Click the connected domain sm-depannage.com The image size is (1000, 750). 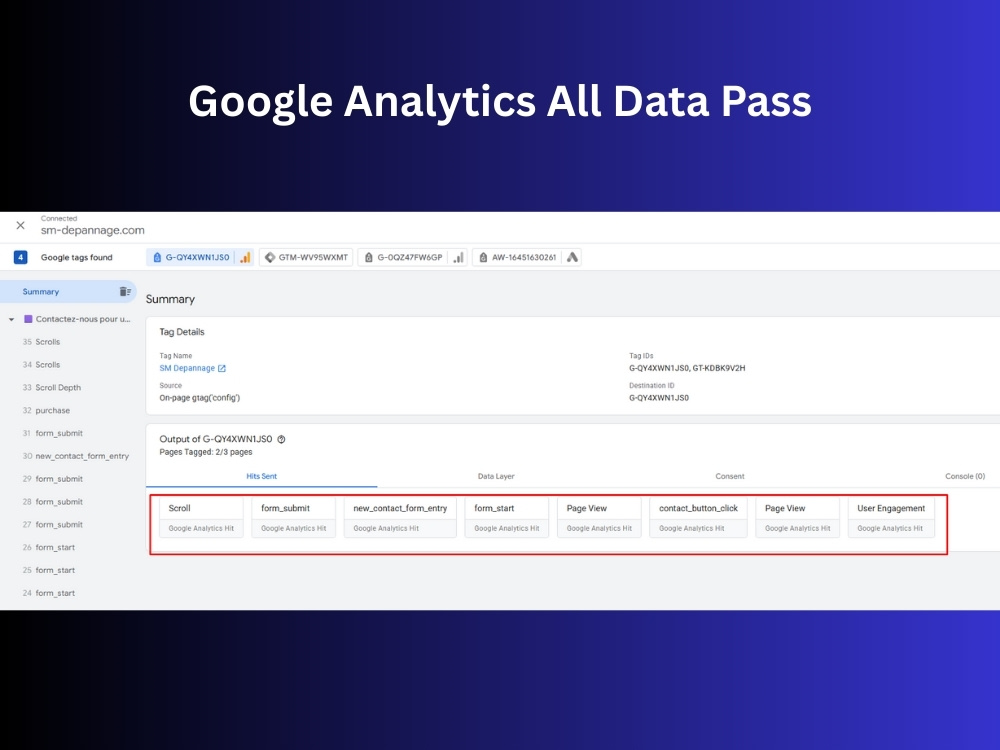[92, 230]
